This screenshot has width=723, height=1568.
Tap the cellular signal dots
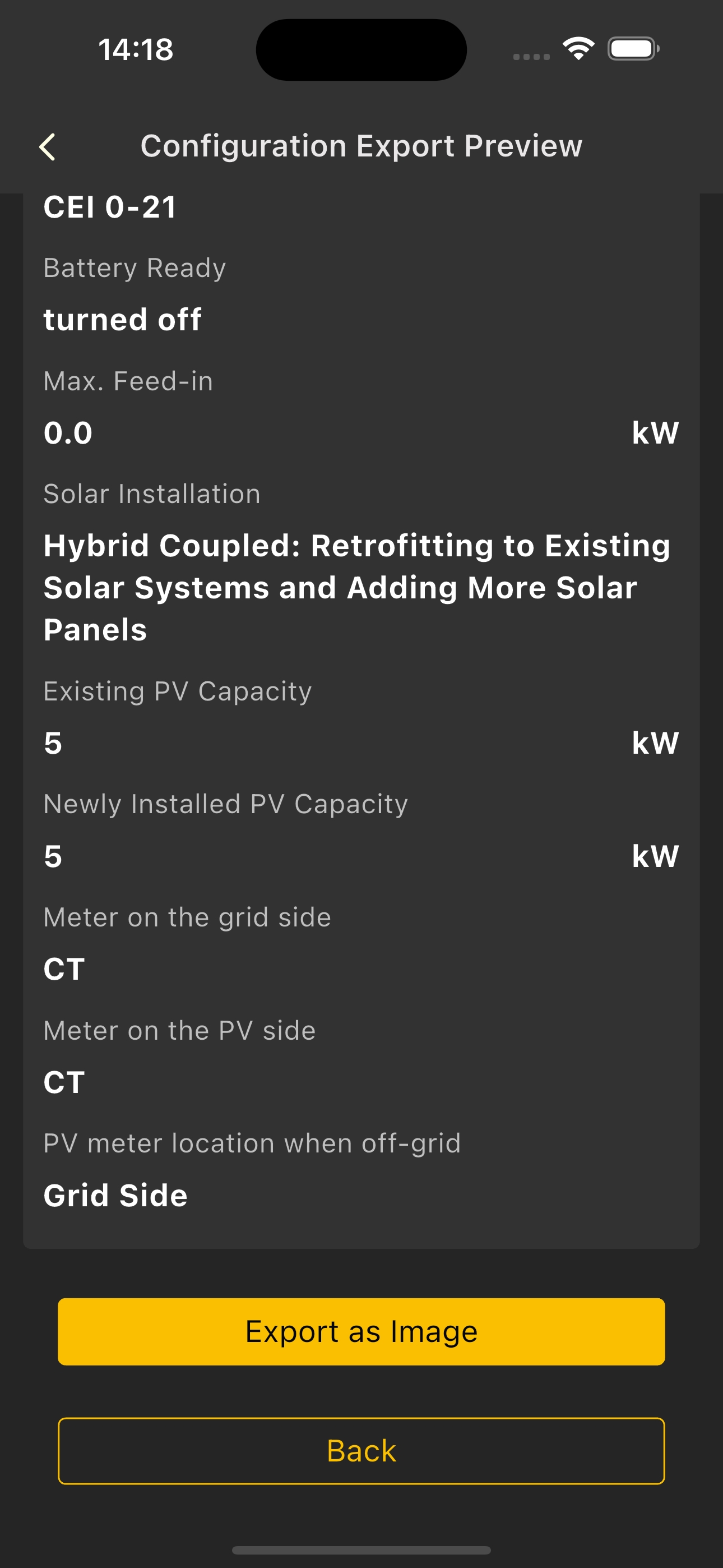point(531,57)
